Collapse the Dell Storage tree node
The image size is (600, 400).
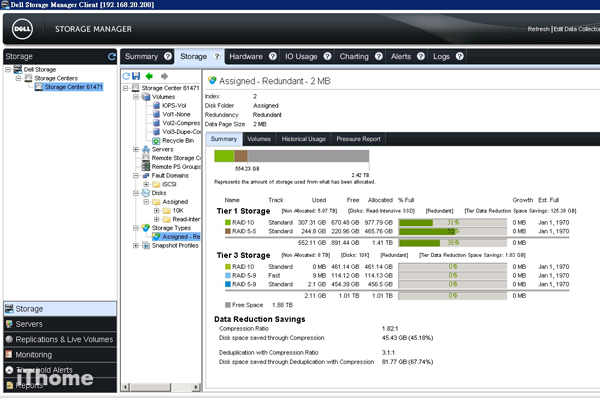[8, 69]
